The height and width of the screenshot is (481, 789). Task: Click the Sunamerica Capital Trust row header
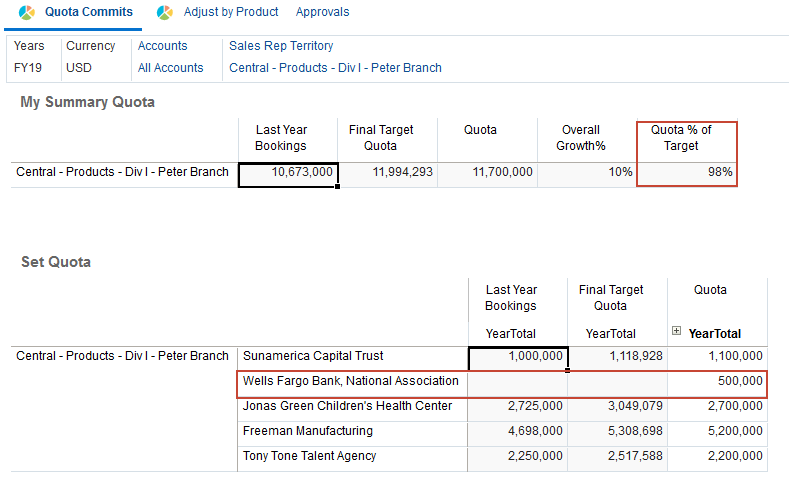point(313,356)
